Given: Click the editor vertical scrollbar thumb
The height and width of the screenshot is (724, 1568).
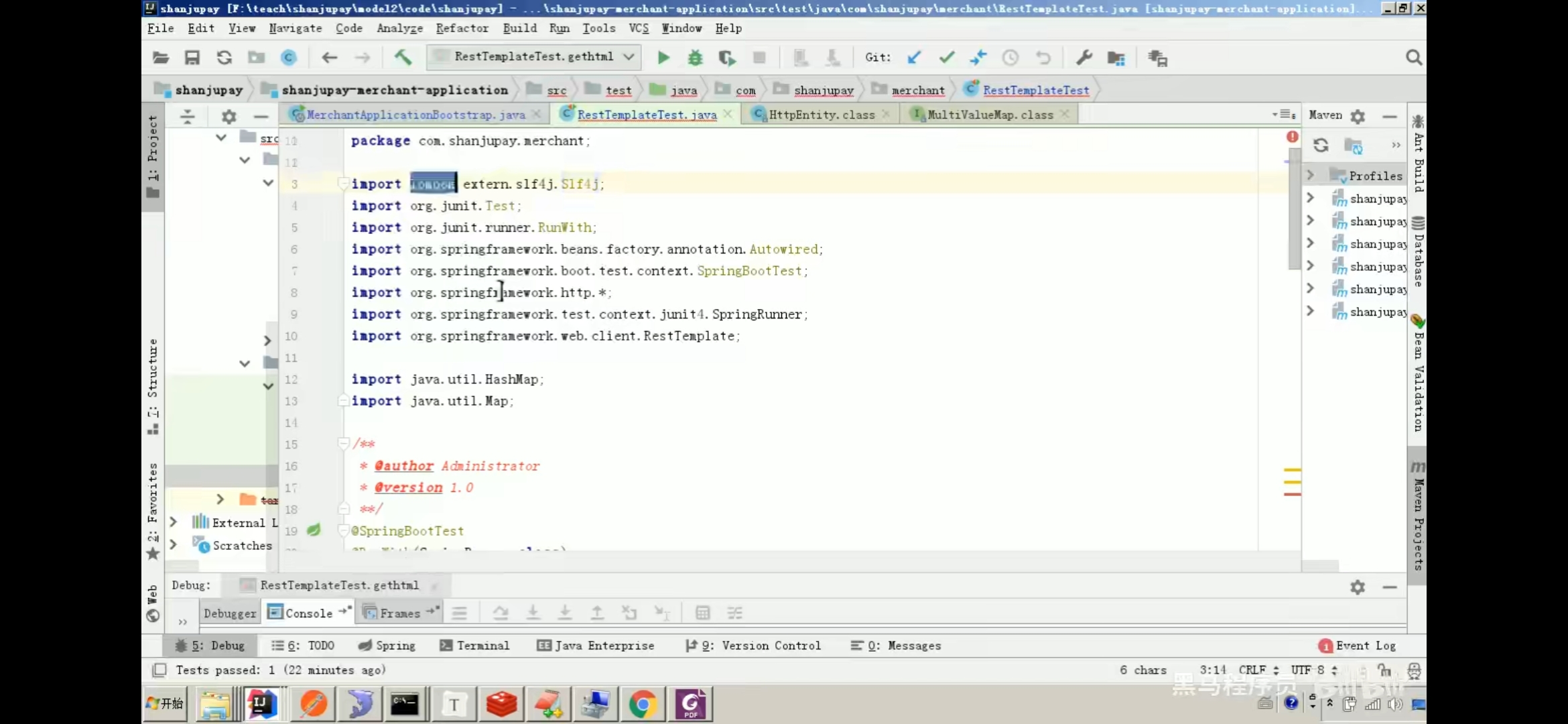Looking at the screenshot, I should pyautogui.click(x=1294, y=208).
